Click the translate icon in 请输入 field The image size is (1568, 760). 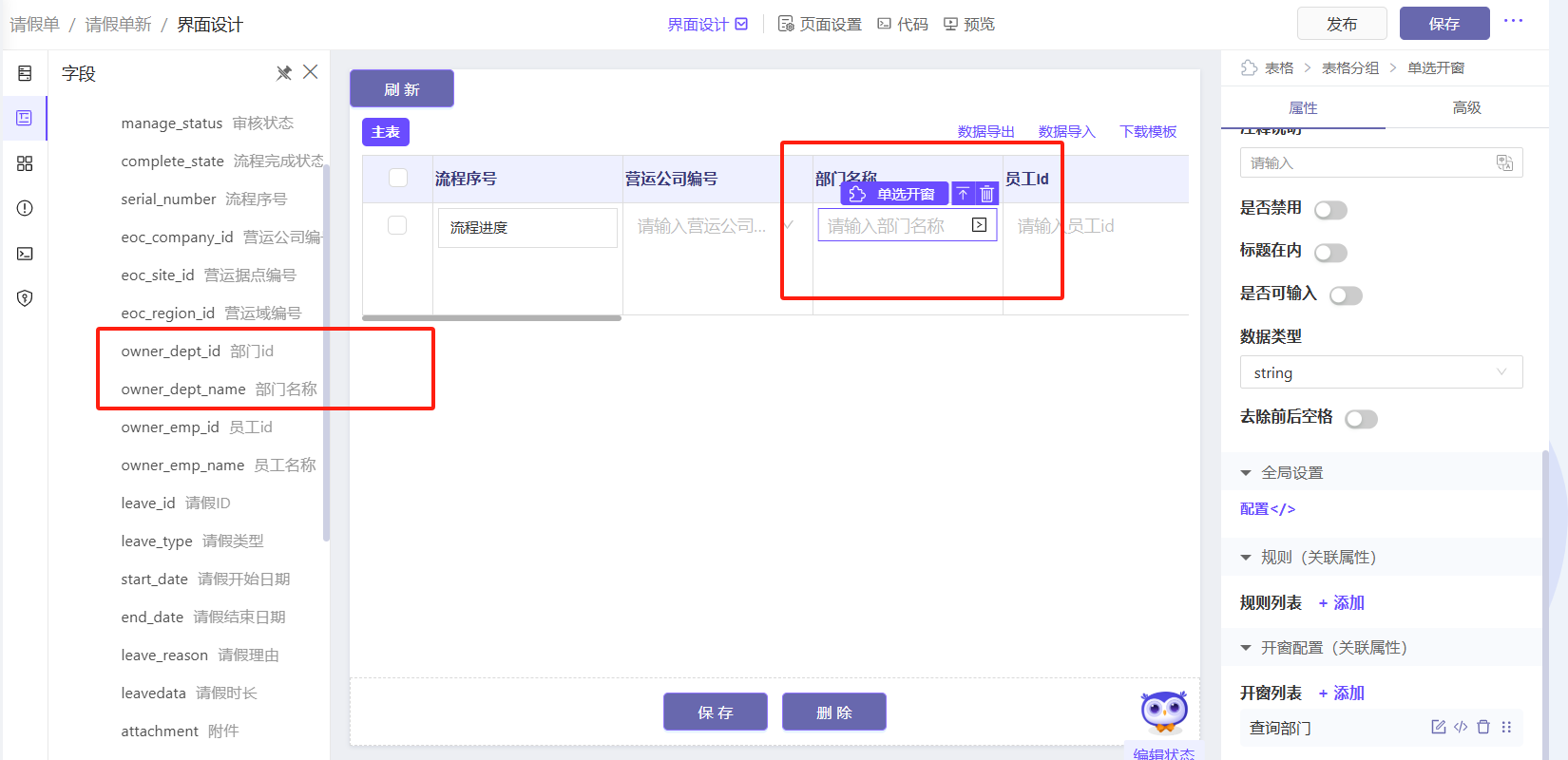[x=1504, y=162]
